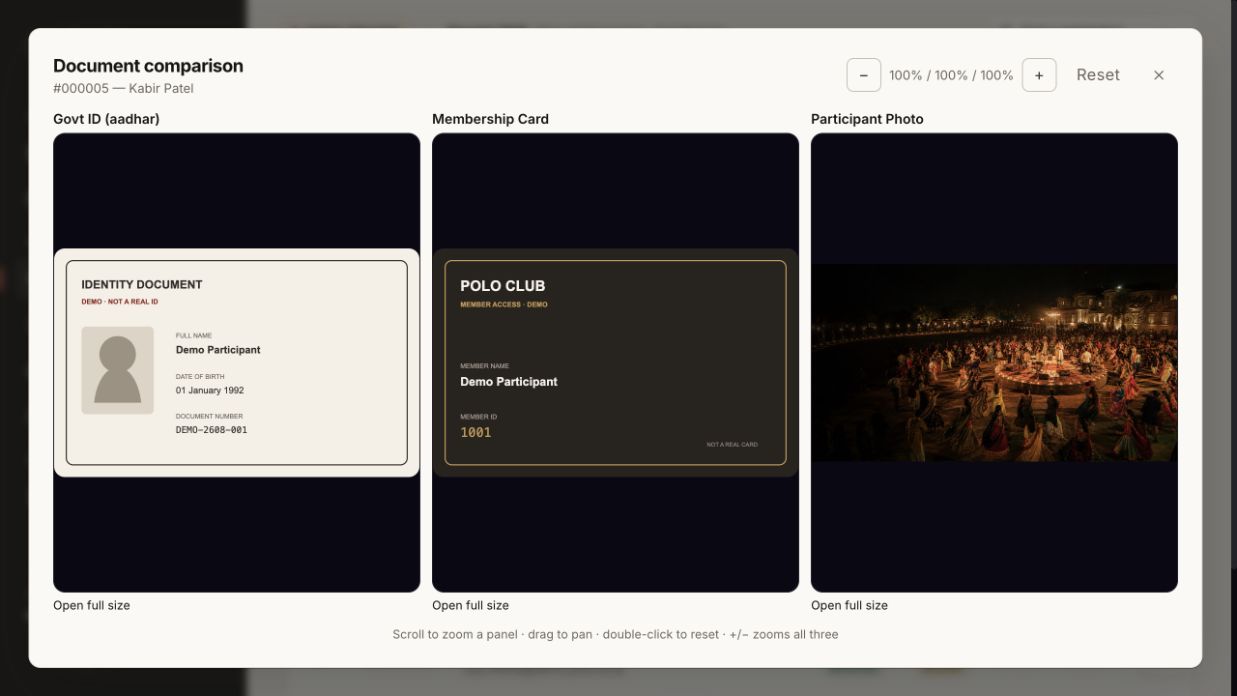
Task: Open full size under Participant Photo panel
Action: pos(849,605)
